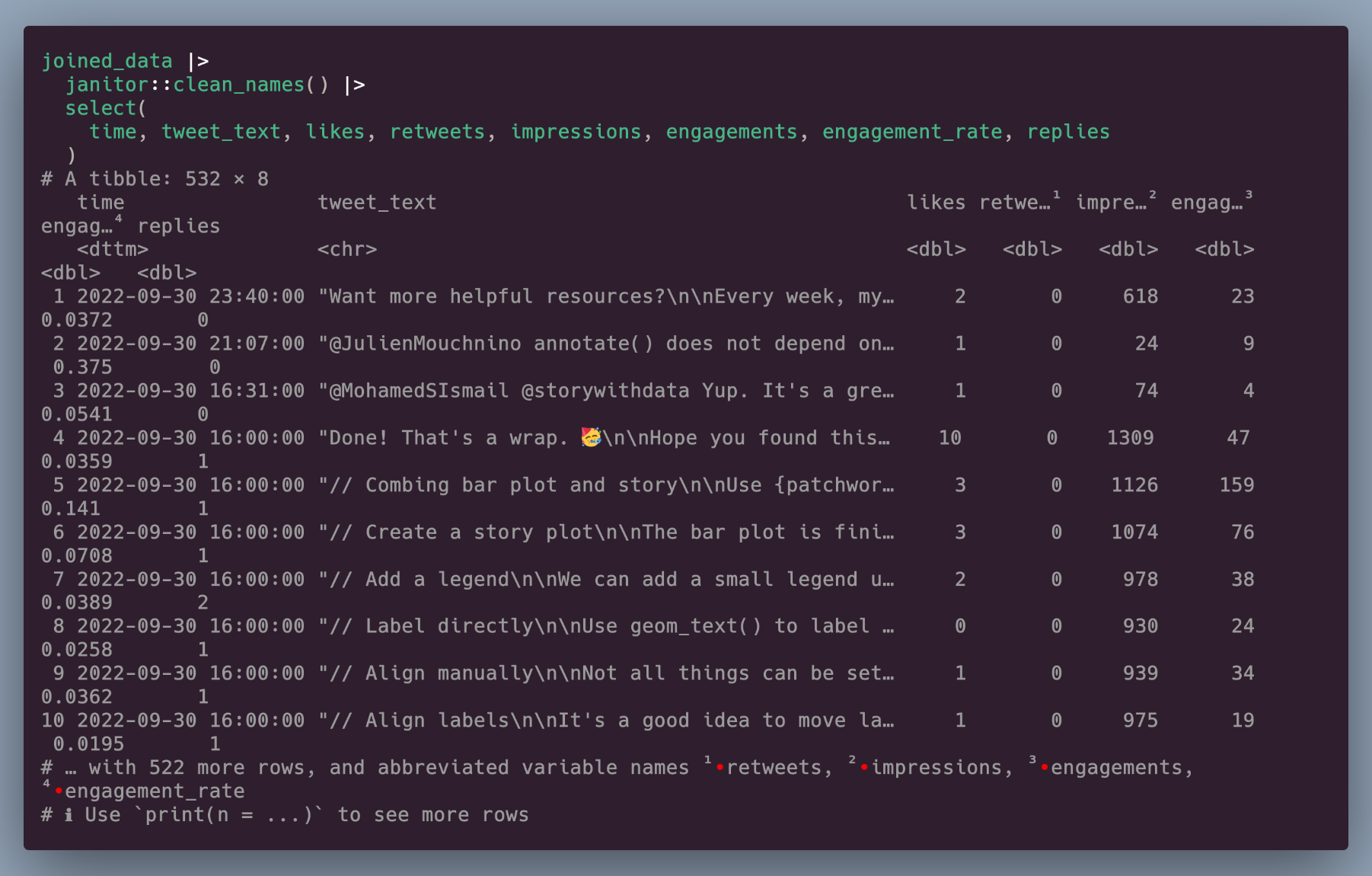Viewport: 1372px width, 876px height.
Task: Click the likes column header
Action: (936, 203)
